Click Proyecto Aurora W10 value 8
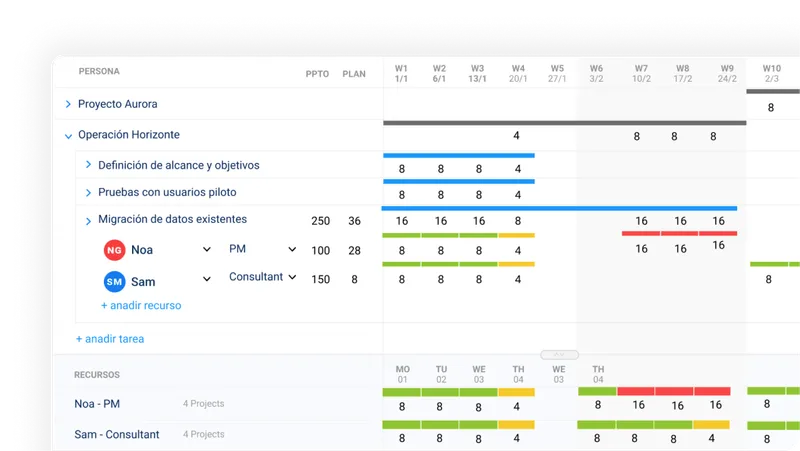Screen dimensions: 800x451 pyautogui.click(x=771, y=108)
